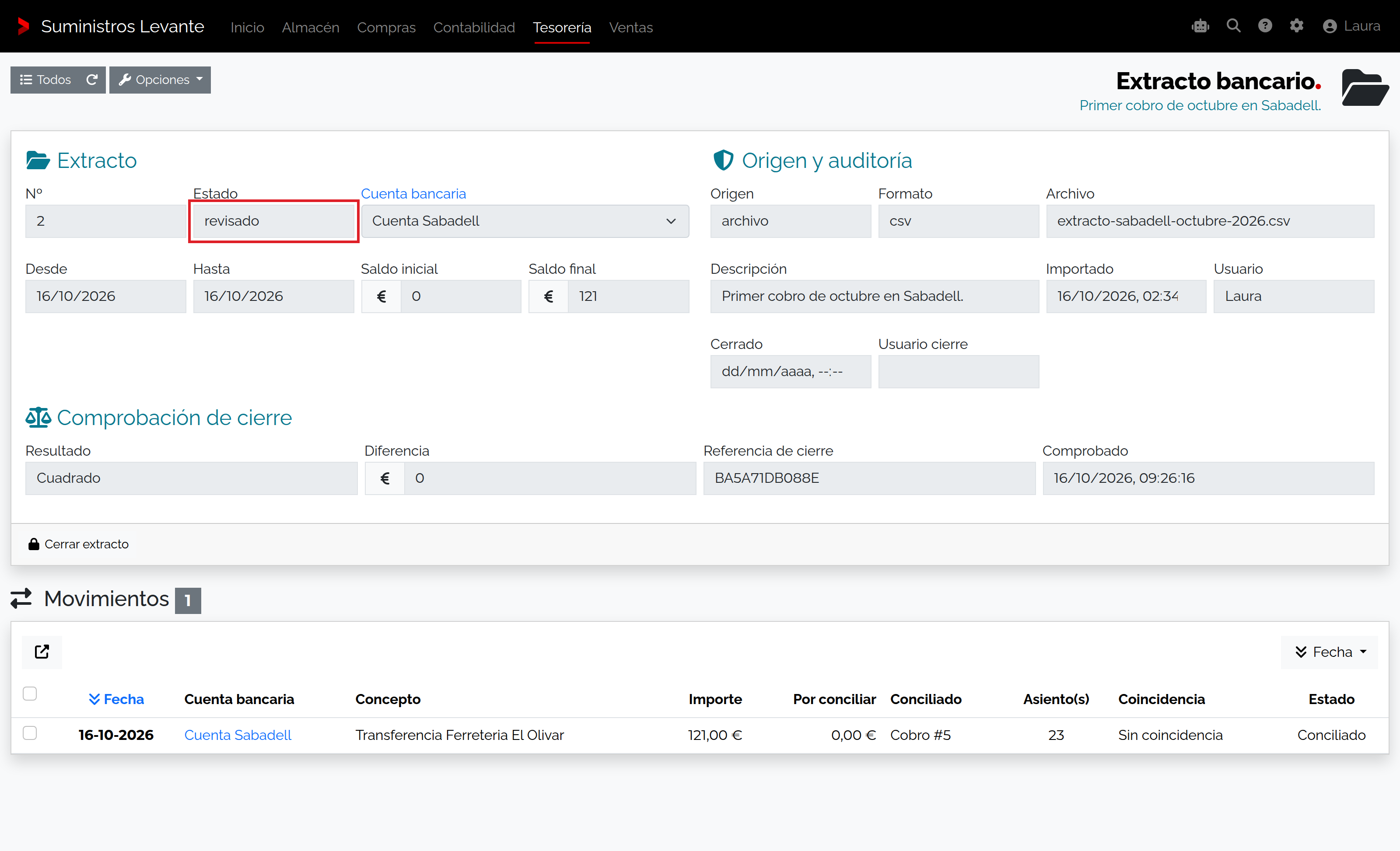Screen dimensions: 1400x851
Task: Click the Movimientos count badge 1
Action: pyautogui.click(x=188, y=600)
